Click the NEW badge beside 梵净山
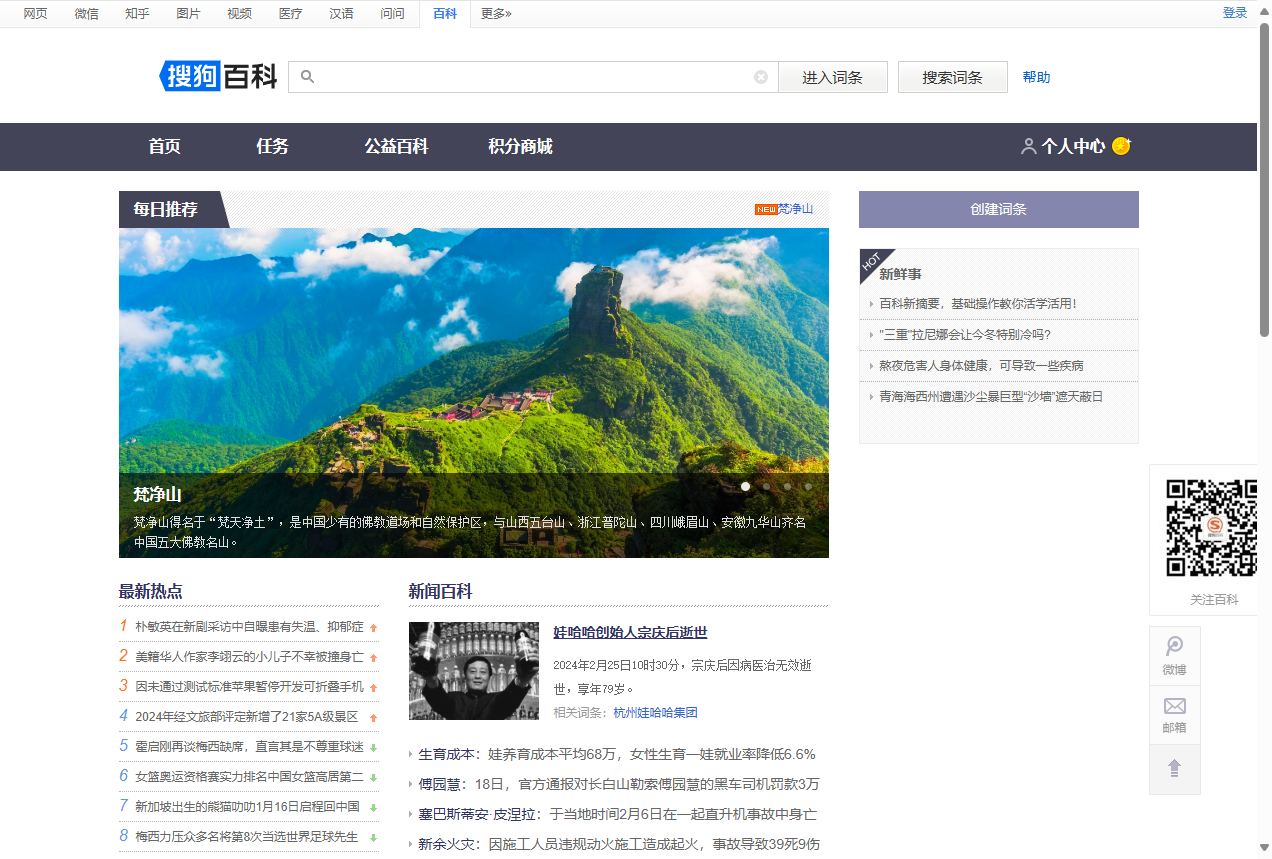1272x859 pixels. [x=766, y=209]
